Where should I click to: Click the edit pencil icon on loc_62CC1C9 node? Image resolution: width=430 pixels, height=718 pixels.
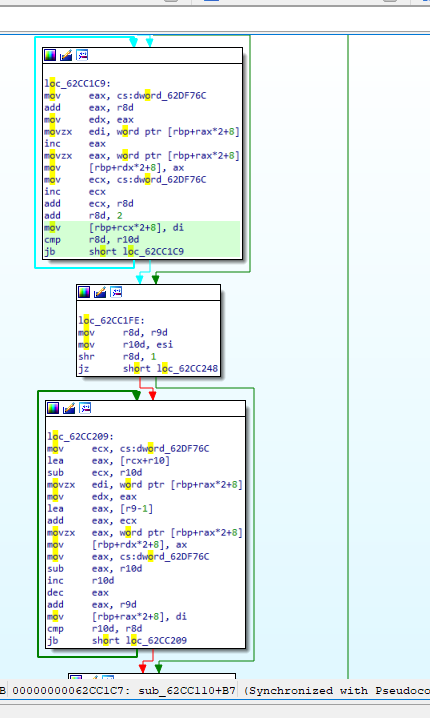click(66, 55)
